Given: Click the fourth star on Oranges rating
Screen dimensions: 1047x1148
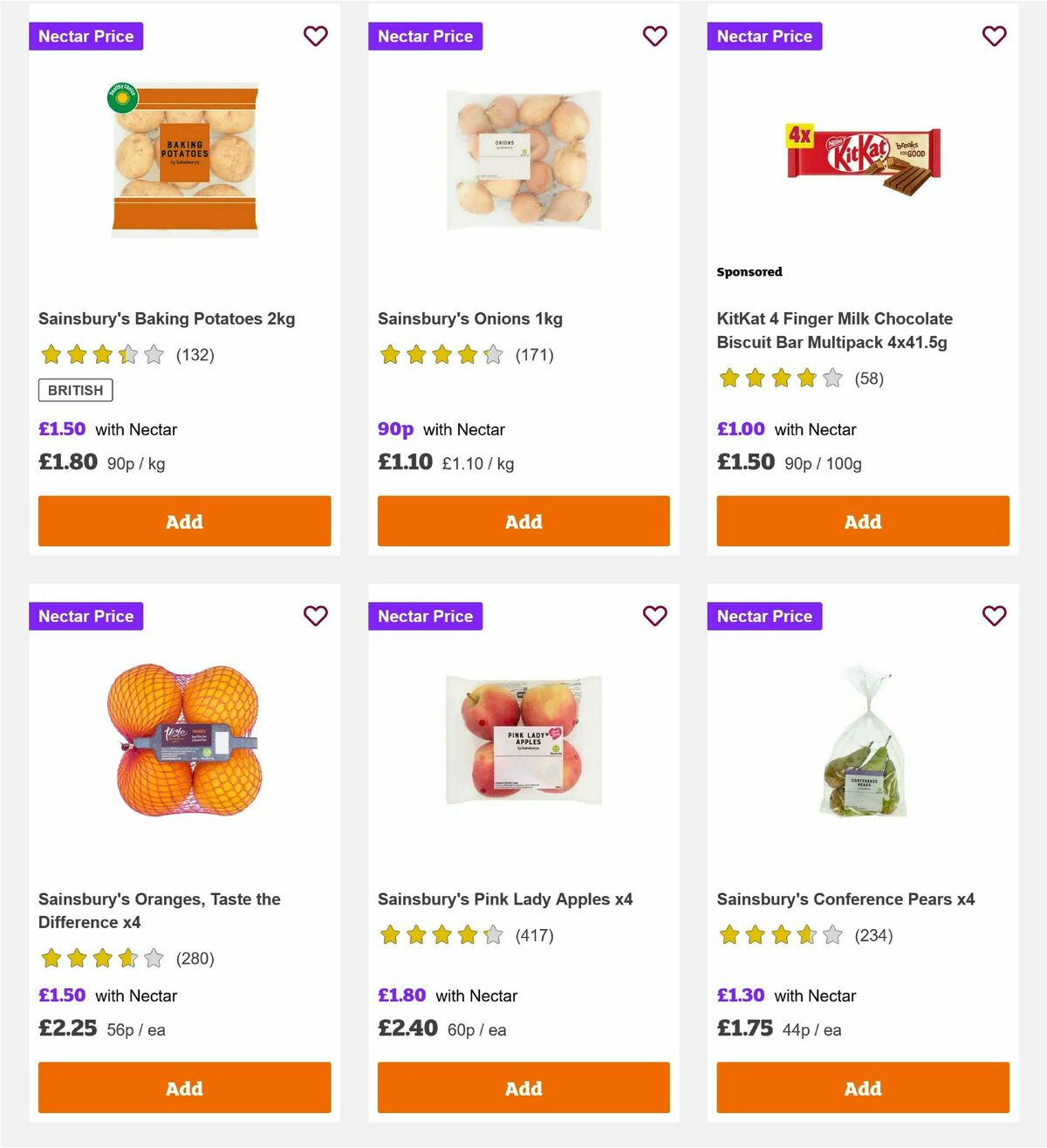Looking at the screenshot, I should pos(126,958).
